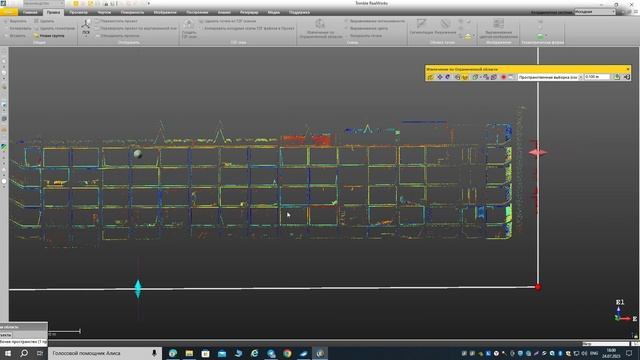This screenshot has width=640, height=360.
Task: Open File Explorer from the taskbar
Action: point(189,353)
